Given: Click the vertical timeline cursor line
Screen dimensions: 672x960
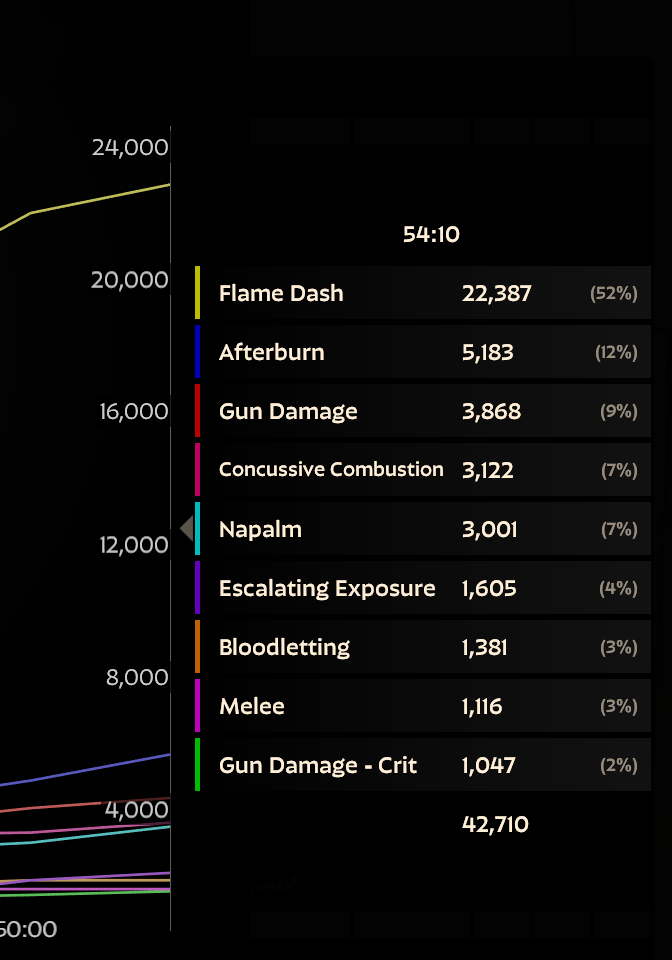Looking at the screenshot, I should (170, 528).
